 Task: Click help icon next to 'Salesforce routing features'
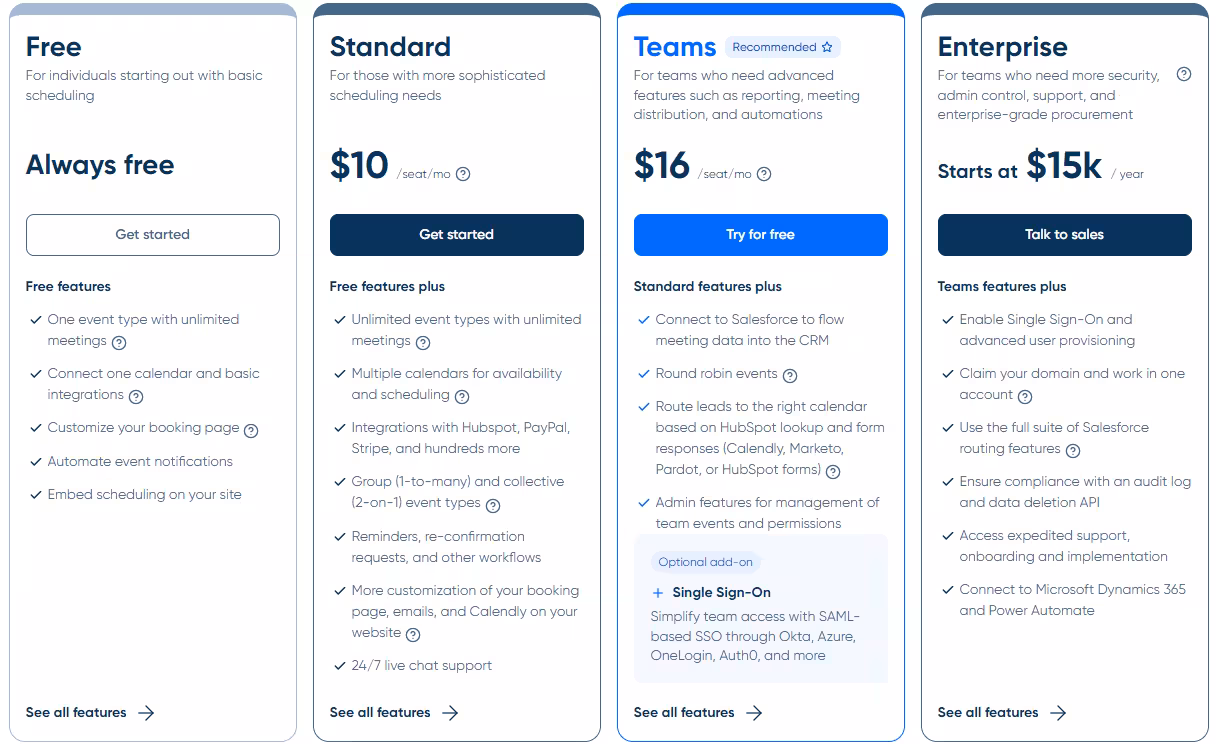pyautogui.click(x=1073, y=451)
